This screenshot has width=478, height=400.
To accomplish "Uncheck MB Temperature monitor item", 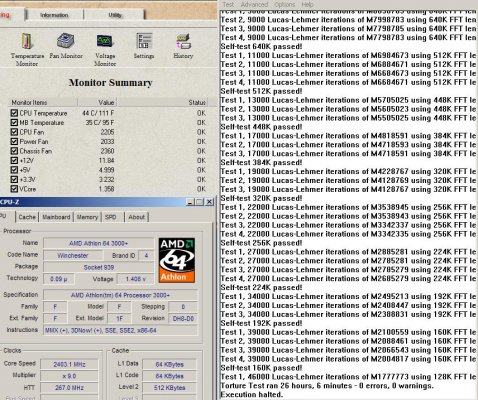I will (x=14, y=123).
